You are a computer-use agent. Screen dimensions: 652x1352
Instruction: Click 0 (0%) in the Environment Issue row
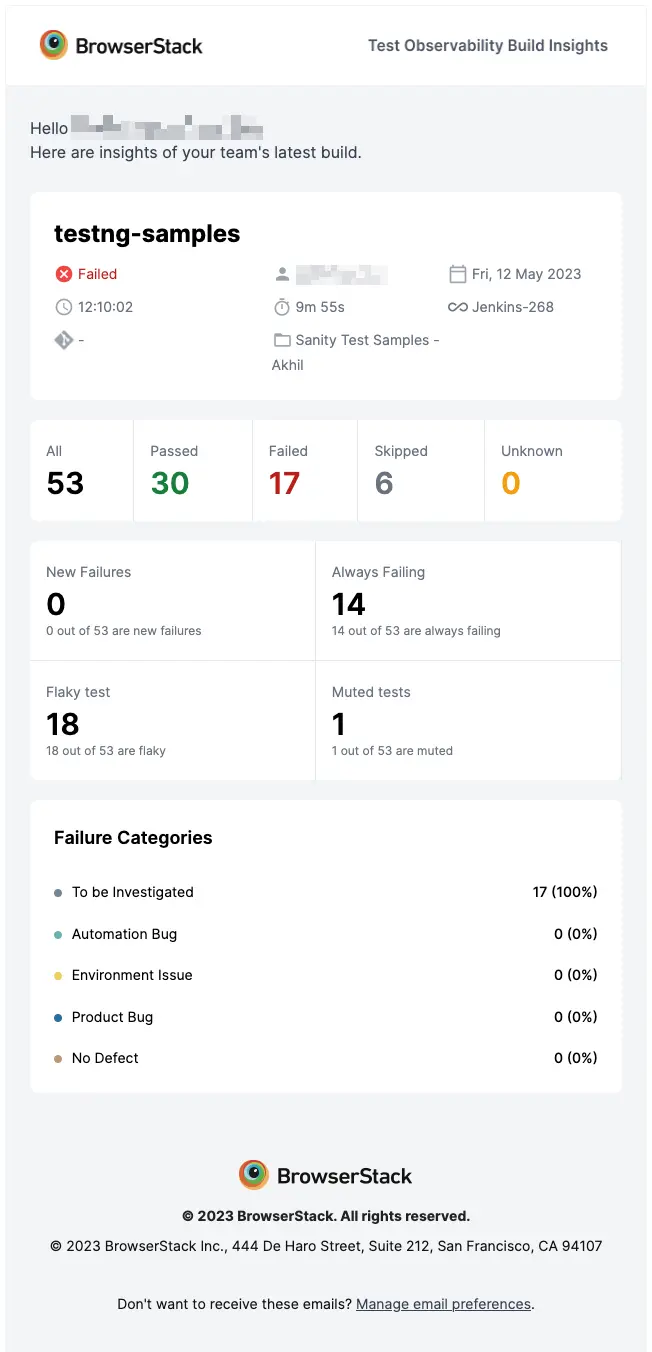[576, 975]
